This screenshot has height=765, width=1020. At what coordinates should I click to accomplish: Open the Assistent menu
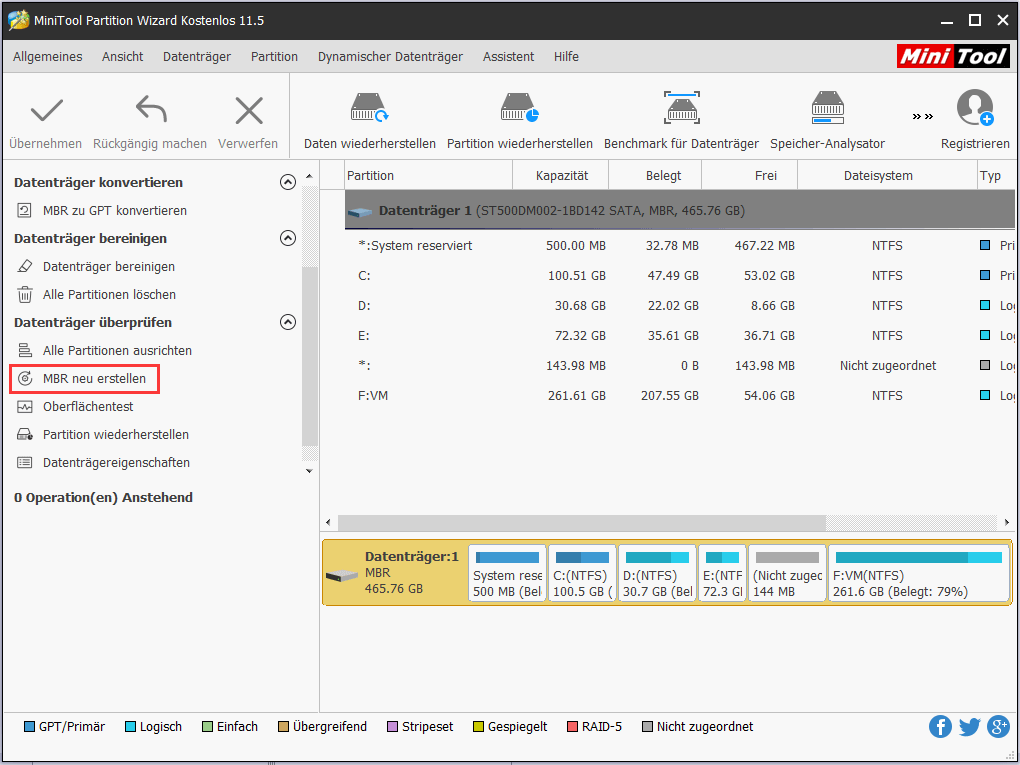(x=508, y=57)
